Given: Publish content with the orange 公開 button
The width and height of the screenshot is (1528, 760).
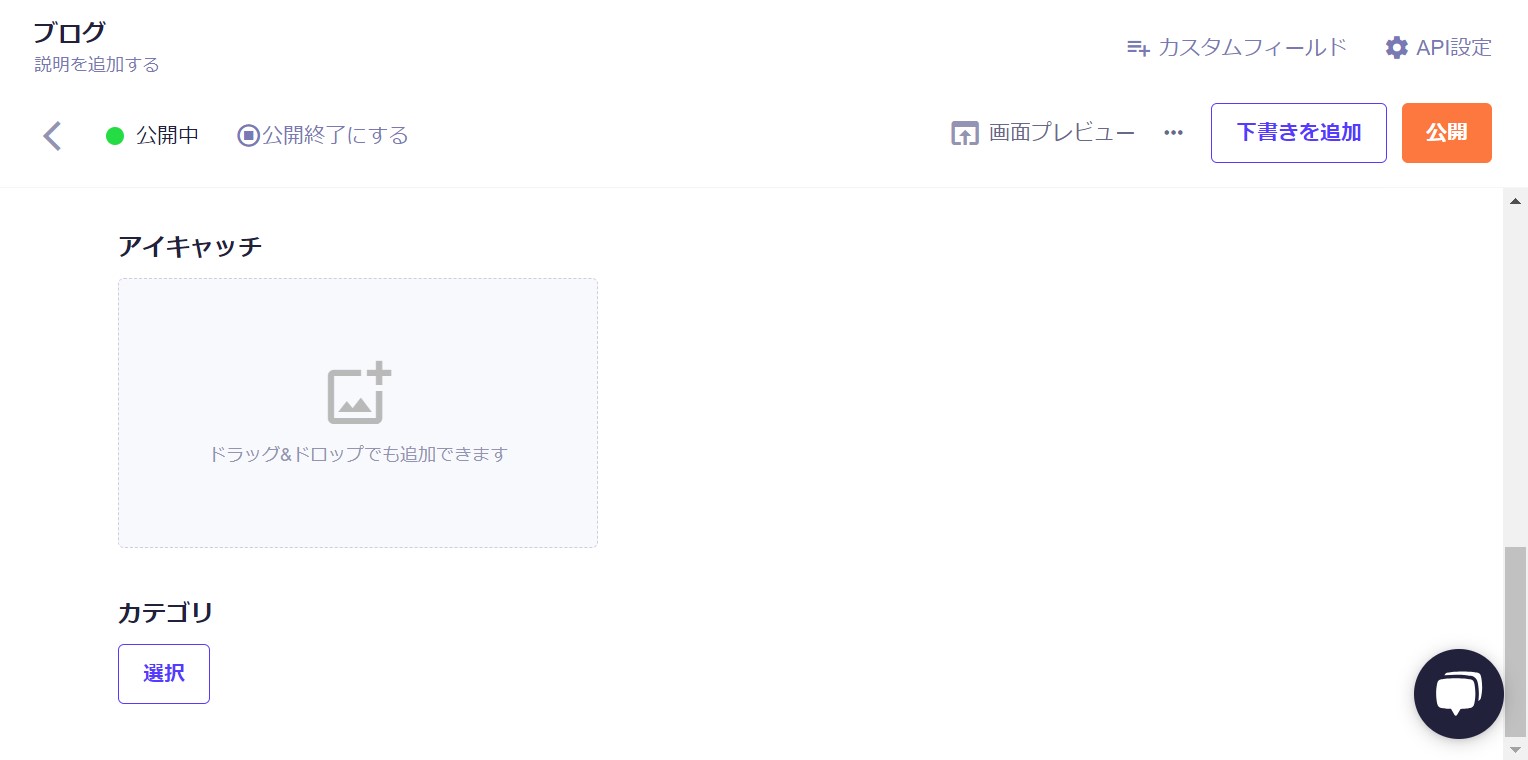Looking at the screenshot, I should [x=1446, y=133].
